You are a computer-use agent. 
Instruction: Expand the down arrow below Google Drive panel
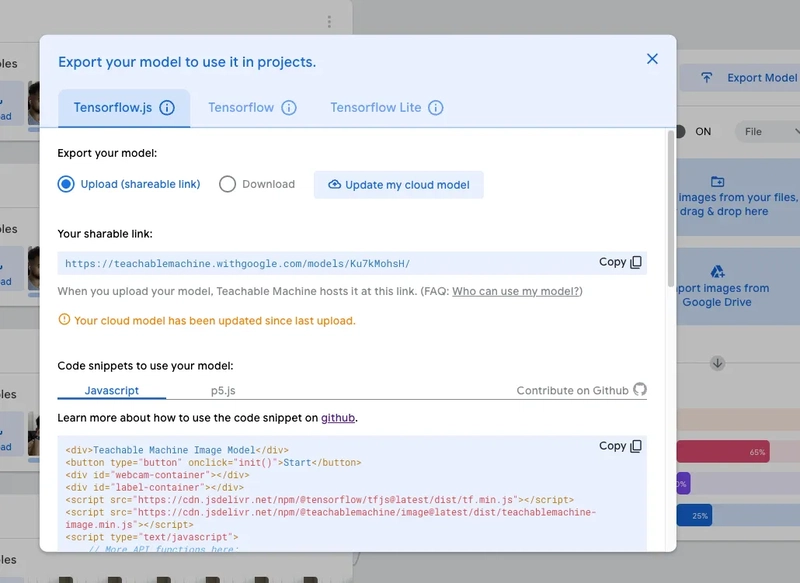[x=717, y=363]
